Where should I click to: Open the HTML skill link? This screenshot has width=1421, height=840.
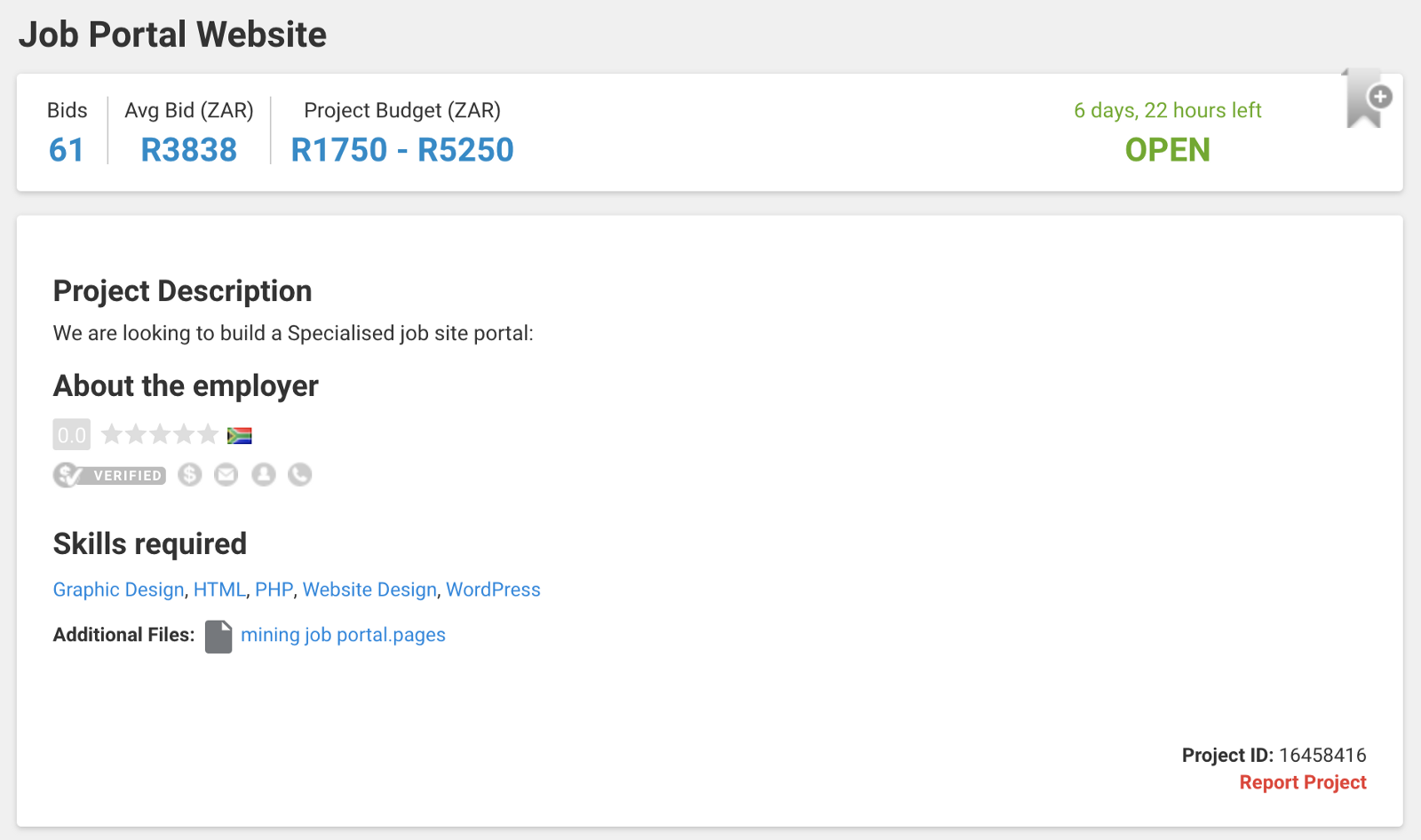coord(219,590)
